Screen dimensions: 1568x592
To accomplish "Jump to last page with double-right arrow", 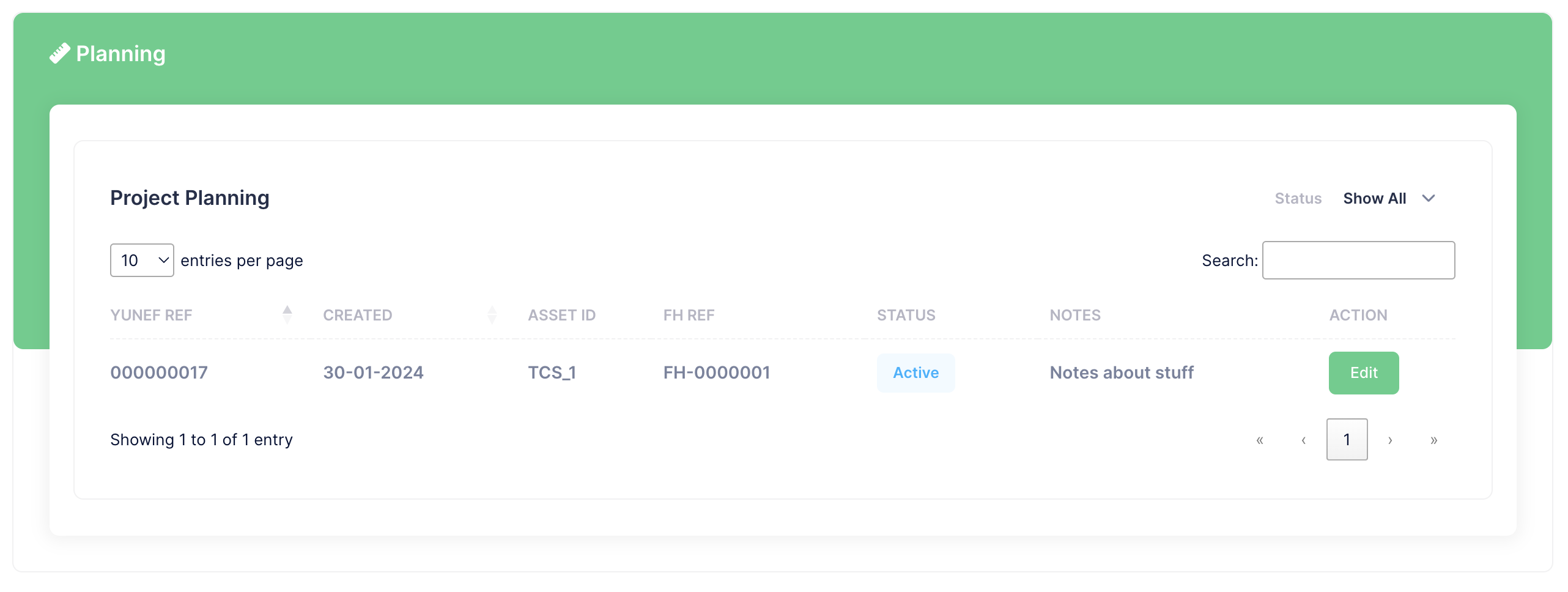I will (x=1433, y=440).
